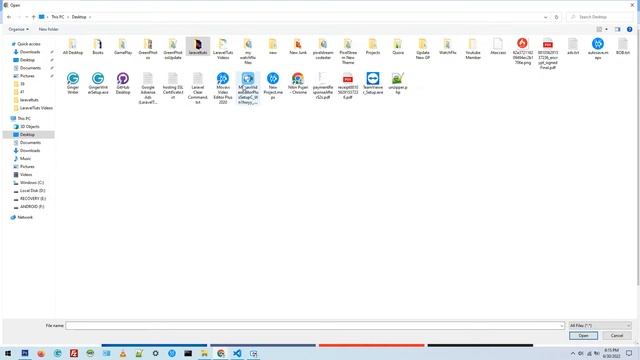The width and height of the screenshot is (640, 360).
Task: Open Visual Studio Code from the taskbar
Action: (x=237, y=353)
